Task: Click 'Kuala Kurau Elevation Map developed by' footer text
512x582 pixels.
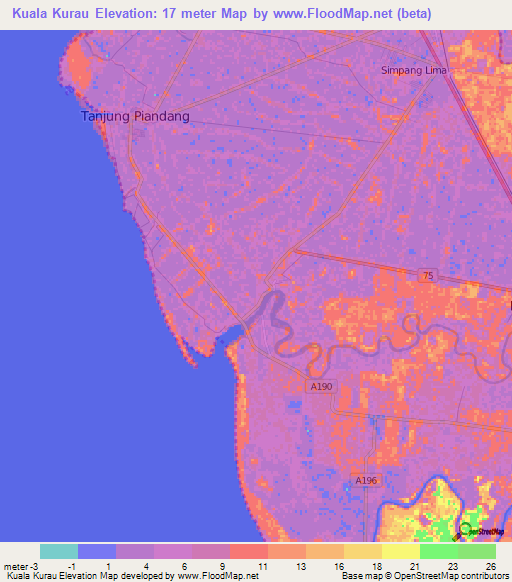Action: (91, 576)
